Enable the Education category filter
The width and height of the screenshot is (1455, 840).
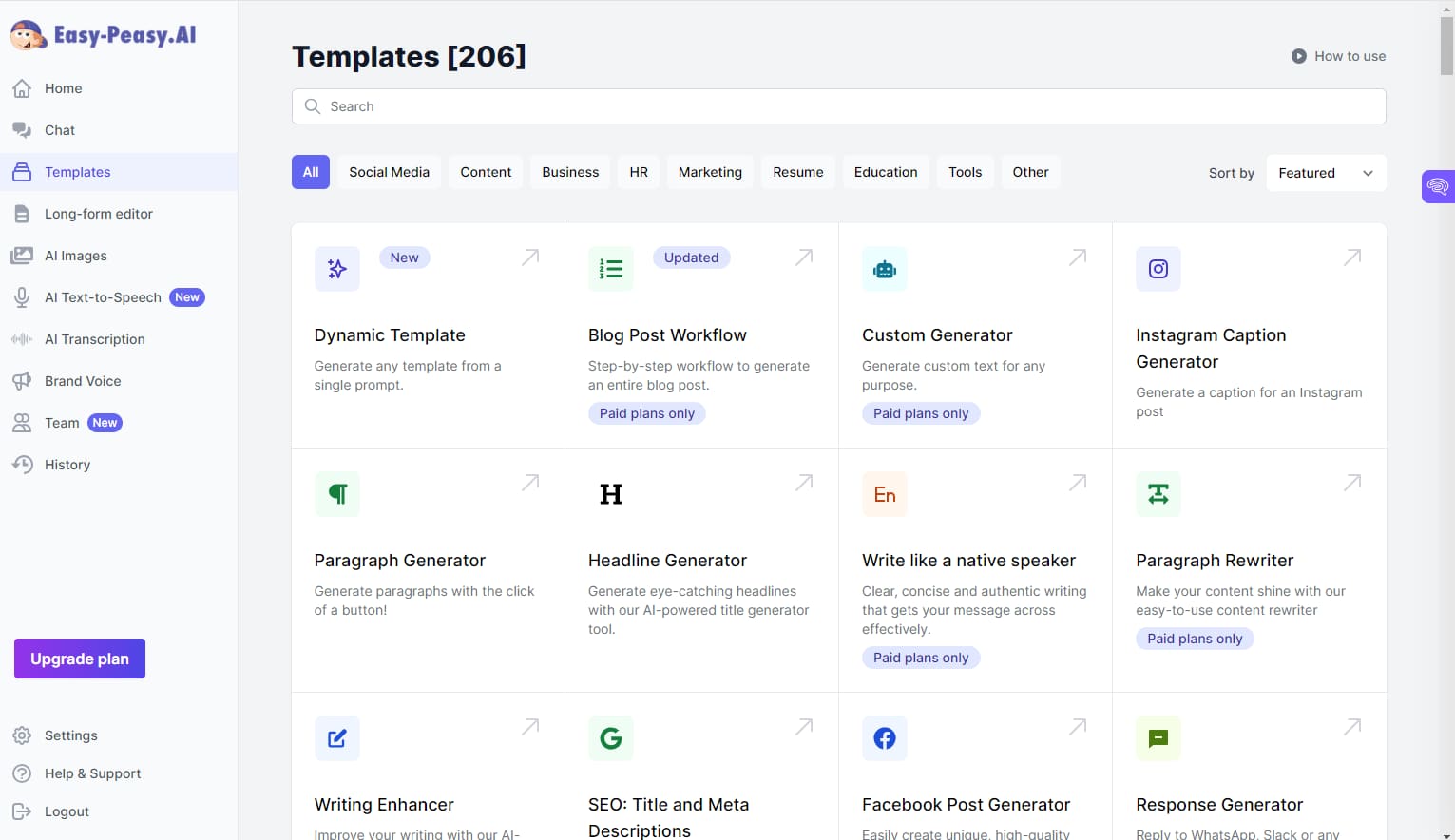[885, 172]
